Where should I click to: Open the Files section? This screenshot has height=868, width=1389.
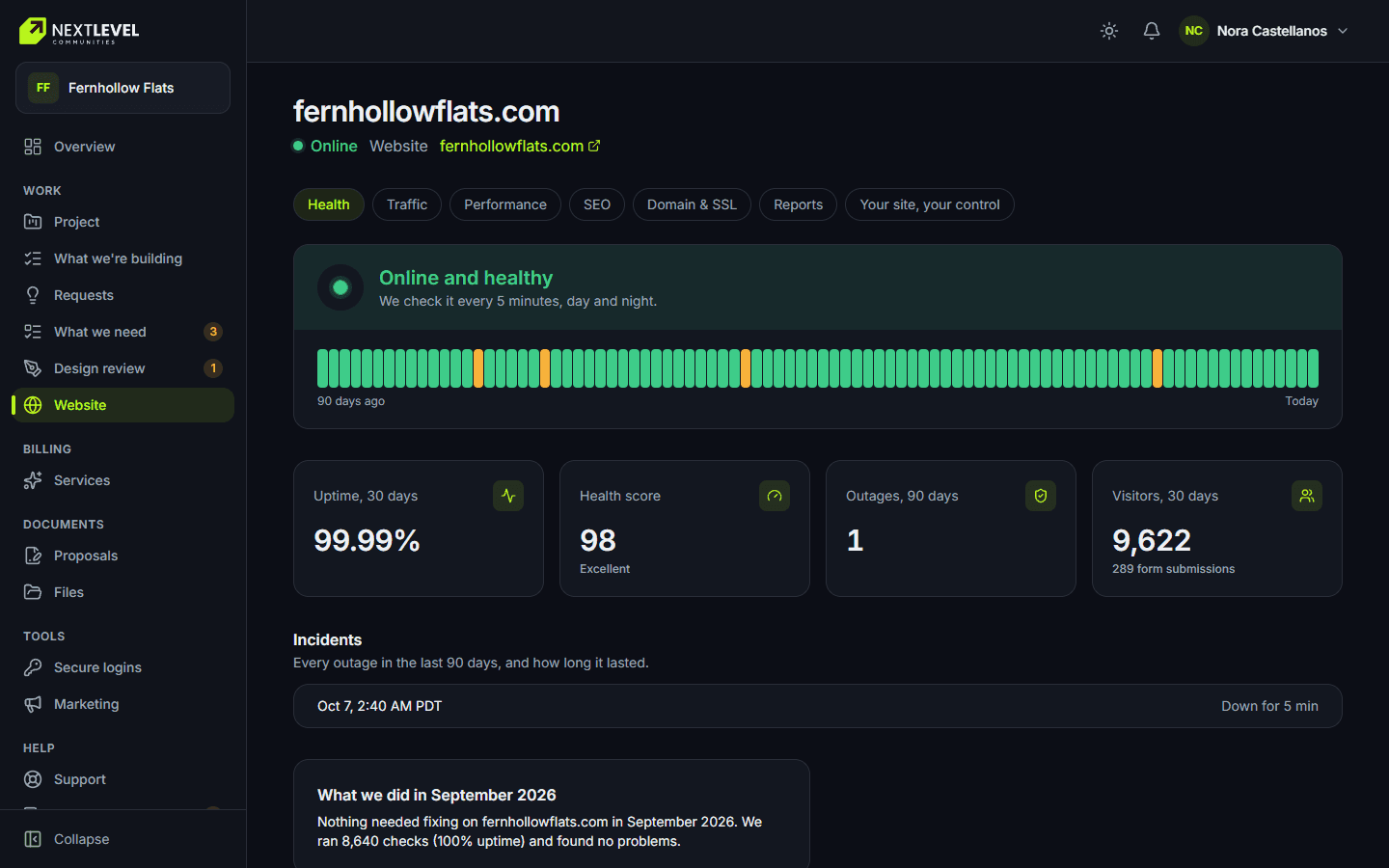(x=123, y=592)
